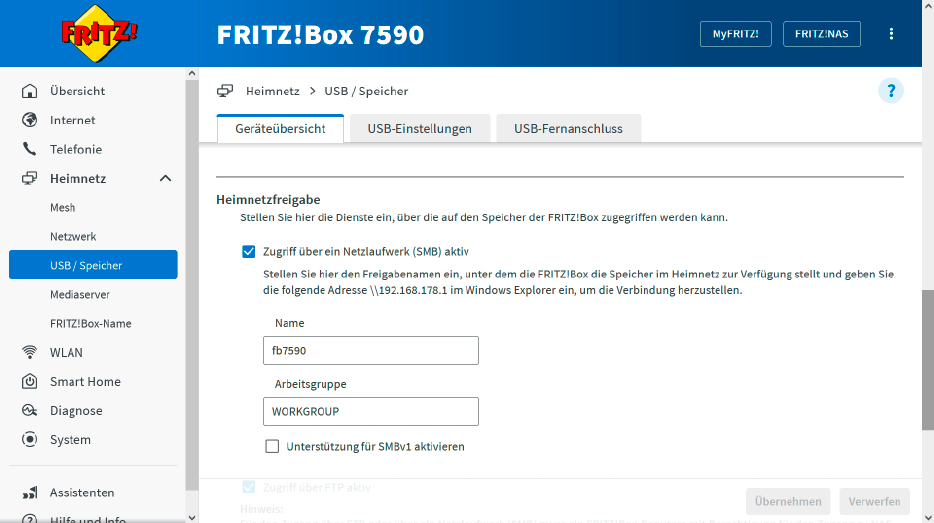Collapse the Heimnetz menu chevron
Image resolution: width=934 pixels, height=523 pixels.
click(x=166, y=178)
